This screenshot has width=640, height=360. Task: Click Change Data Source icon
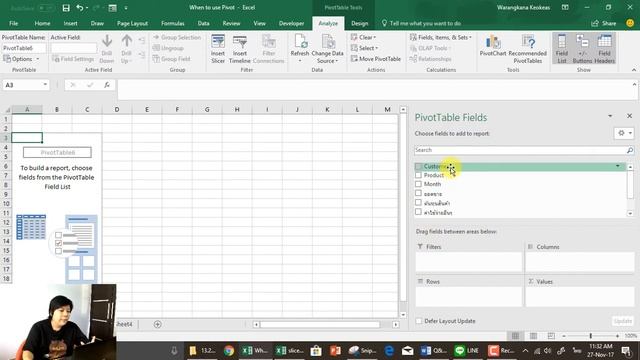(x=327, y=49)
